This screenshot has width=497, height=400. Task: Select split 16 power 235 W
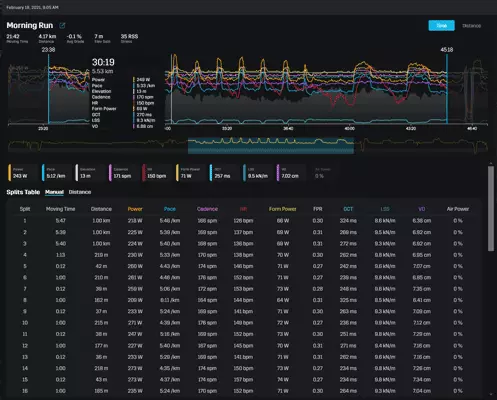click(135, 391)
